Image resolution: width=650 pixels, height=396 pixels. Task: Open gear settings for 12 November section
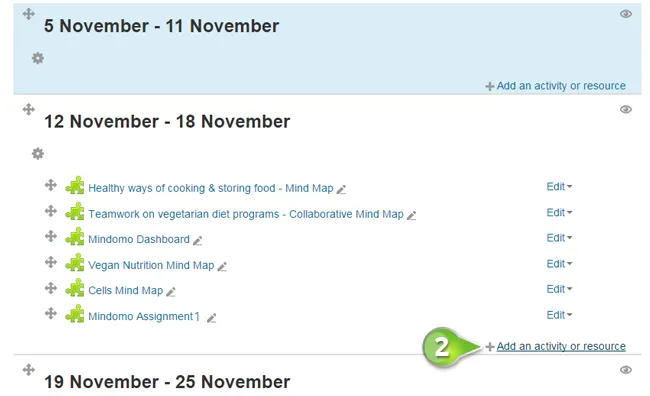point(38,154)
